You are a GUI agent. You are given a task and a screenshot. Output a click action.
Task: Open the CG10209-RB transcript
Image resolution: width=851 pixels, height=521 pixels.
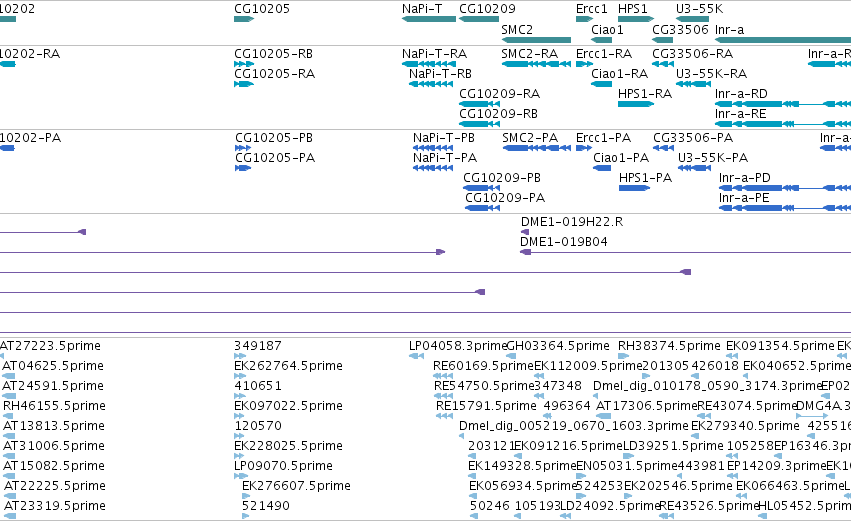[x=479, y=124]
